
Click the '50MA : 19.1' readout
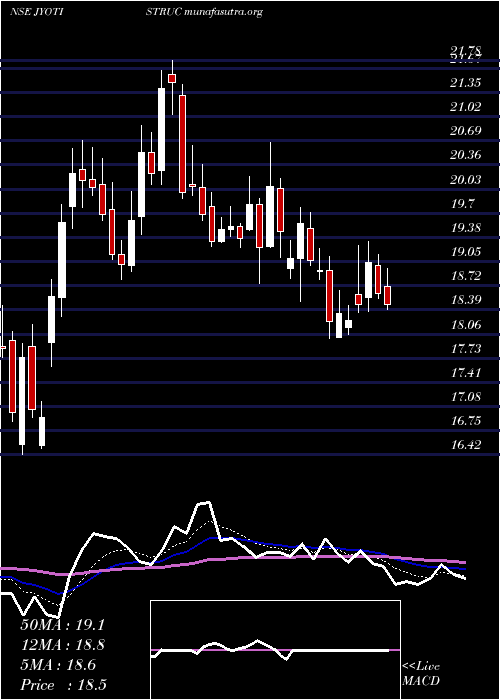coord(62,625)
